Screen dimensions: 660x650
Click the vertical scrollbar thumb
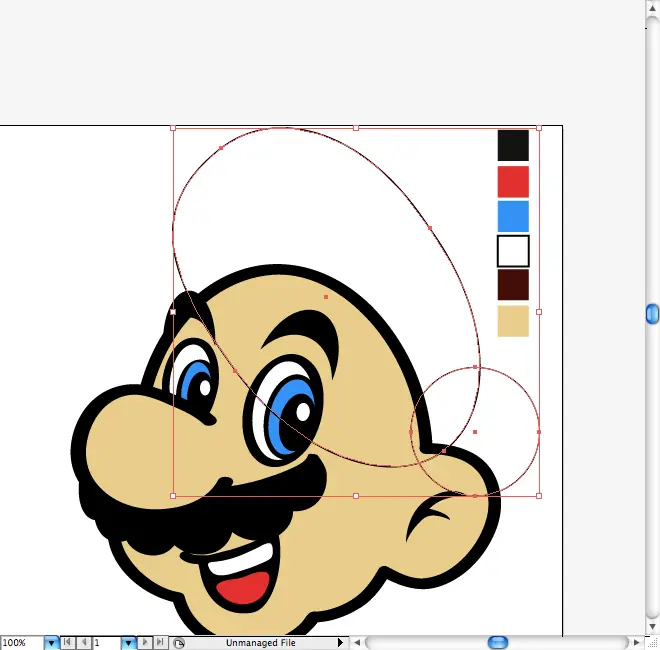[x=652, y=314]
